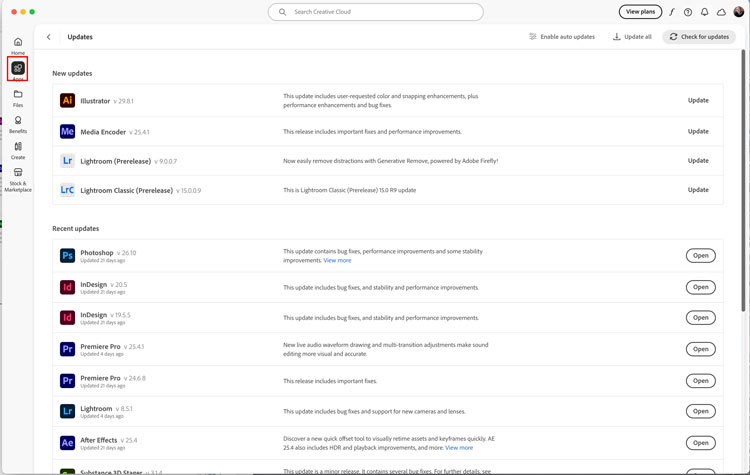Open the Apps section in sidebar
This screenshot has height=475, width=750.
18,69
